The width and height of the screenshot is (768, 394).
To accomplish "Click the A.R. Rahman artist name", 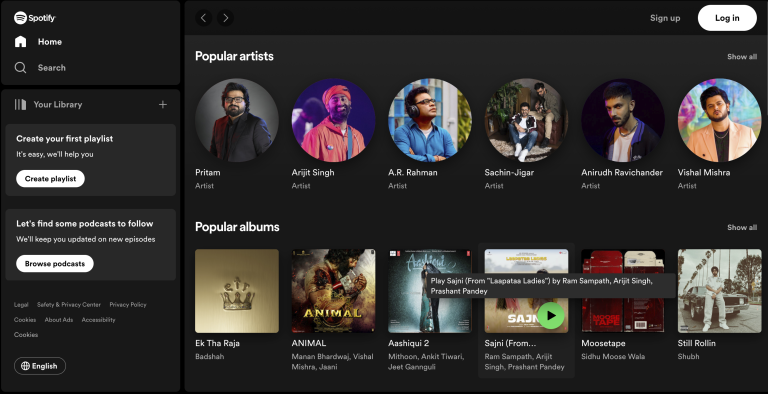I will [x=413, y=172].
